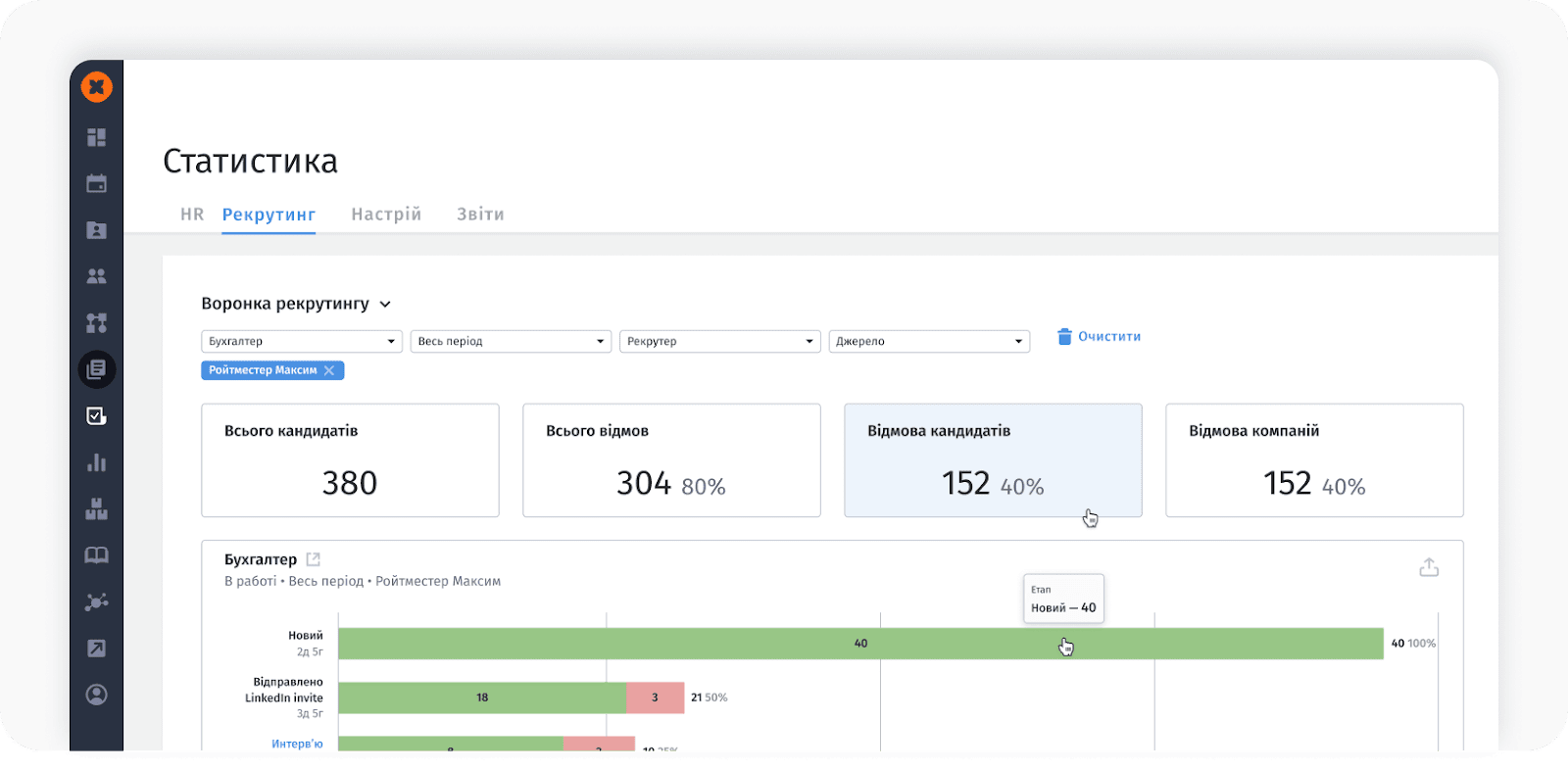Click the checkbox tasks icon in sidebar
The width and height of the screenshot is (1568, 770).
[x=96, y=416]
